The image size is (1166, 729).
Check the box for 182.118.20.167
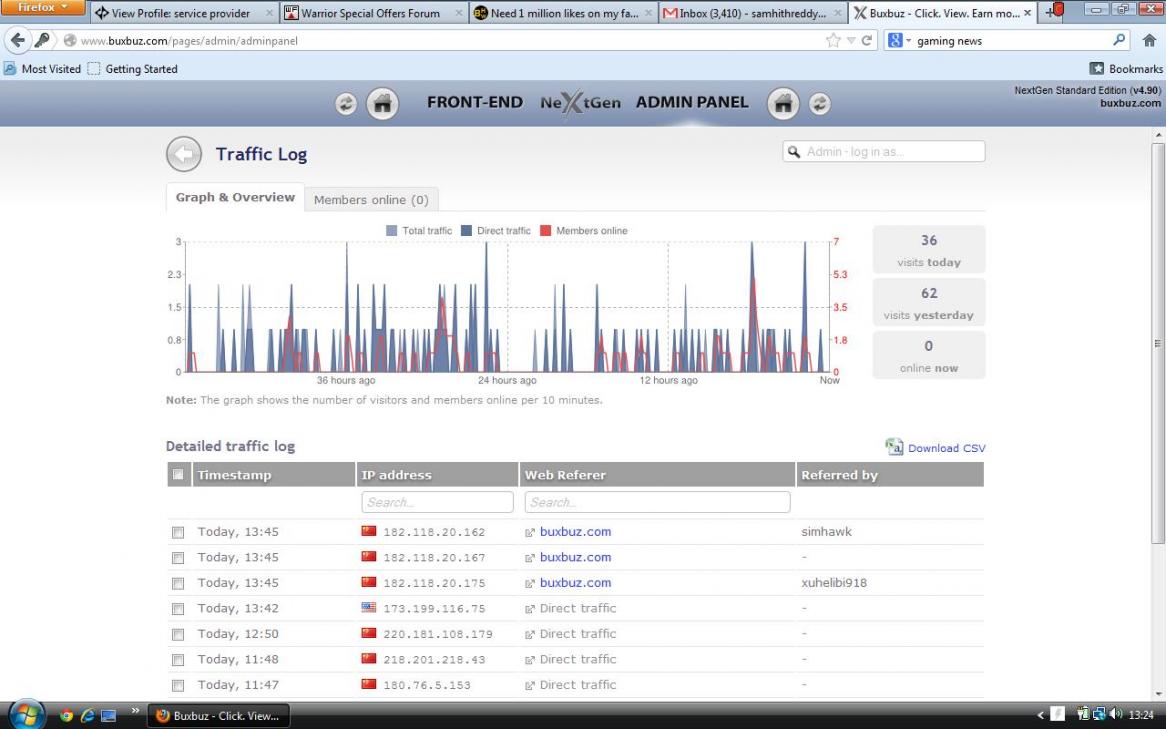pyautogui.click(x=178, y=558)
